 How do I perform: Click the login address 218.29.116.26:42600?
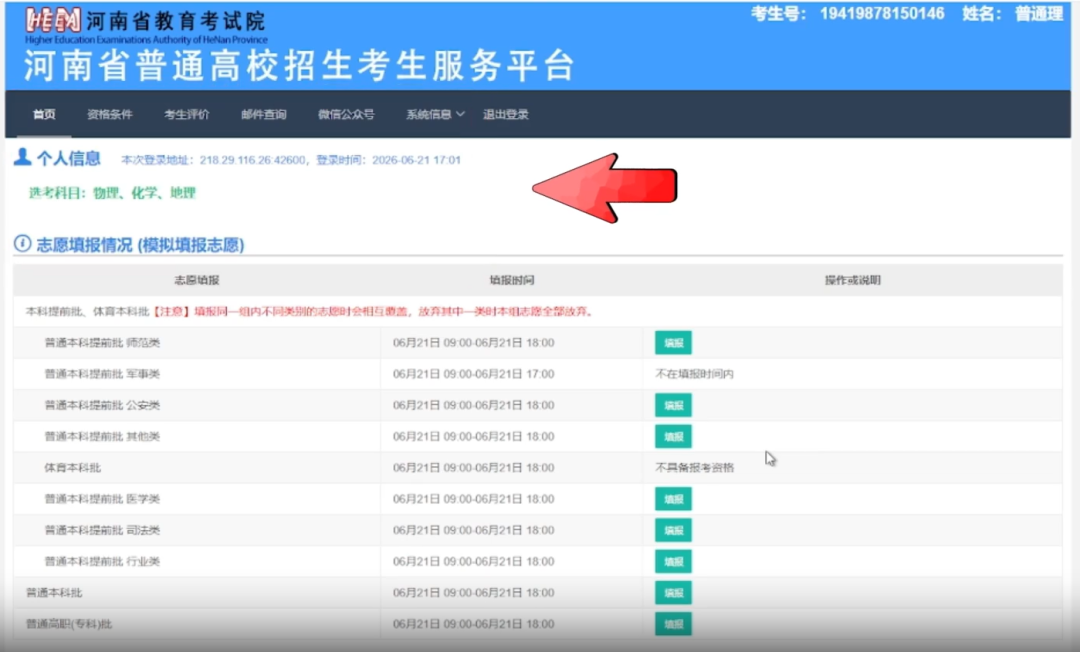coord(252,160)
